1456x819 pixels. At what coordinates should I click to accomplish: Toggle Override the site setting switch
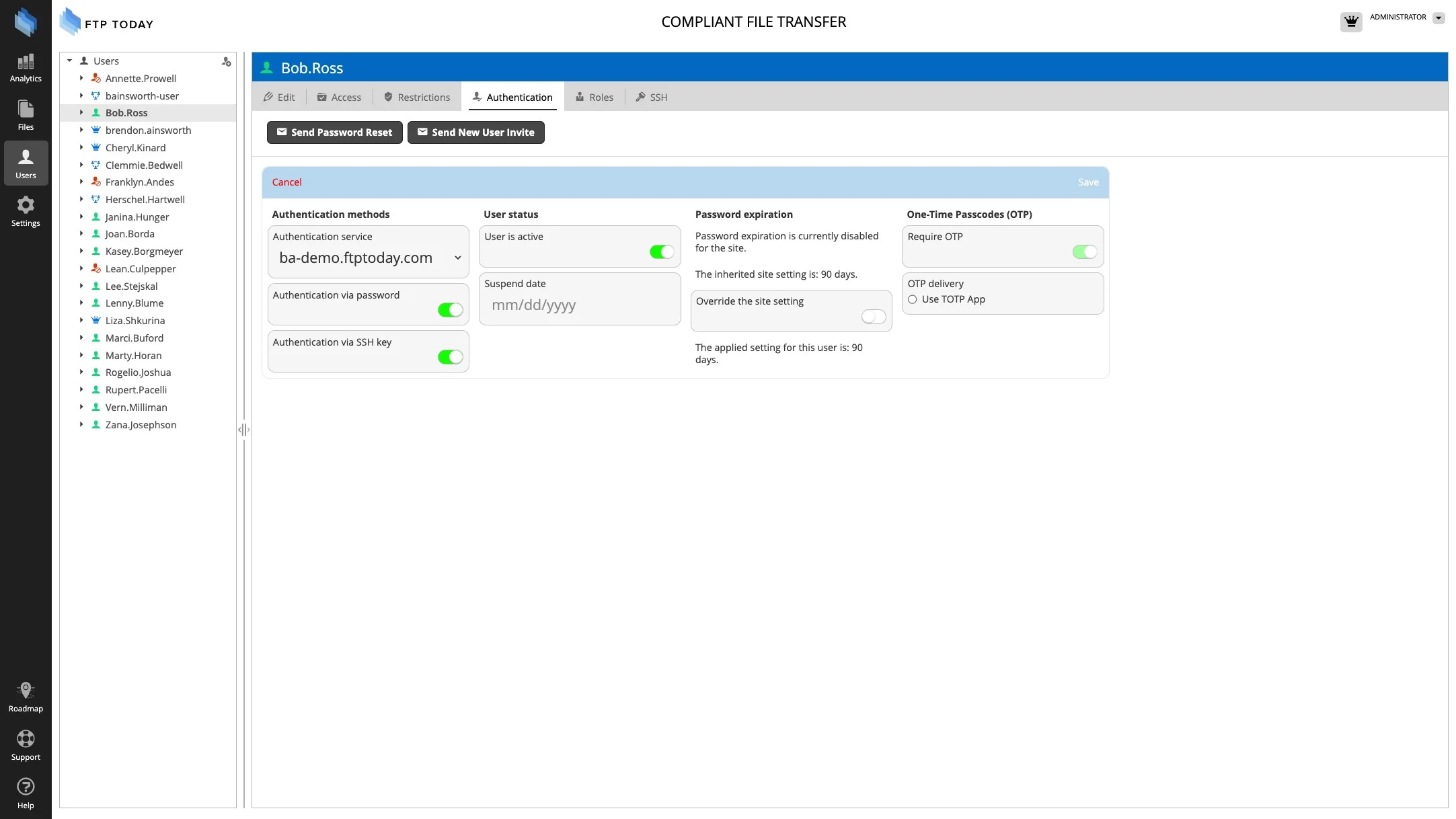[x=873, y=317]
